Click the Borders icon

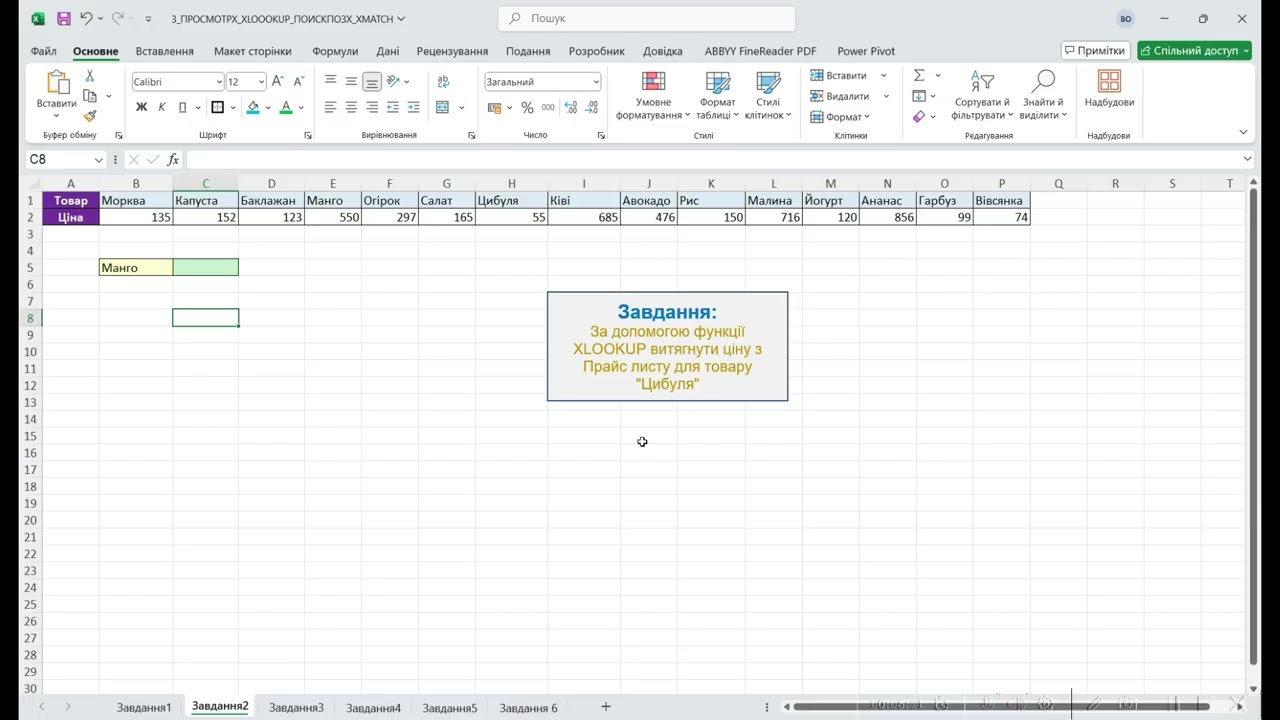coord(217,107)
